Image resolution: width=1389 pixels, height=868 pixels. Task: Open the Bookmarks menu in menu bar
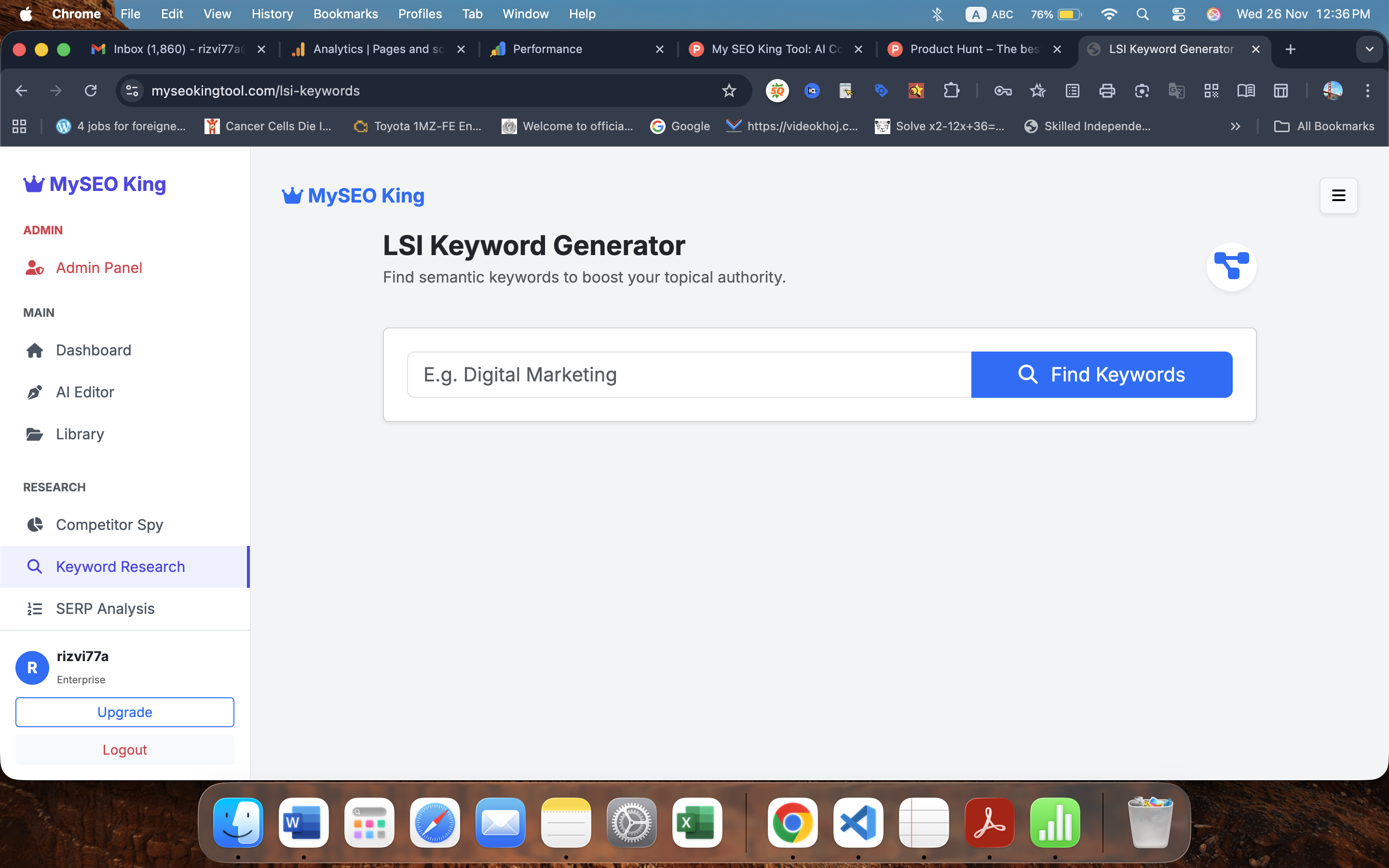(x=345, y=14)
